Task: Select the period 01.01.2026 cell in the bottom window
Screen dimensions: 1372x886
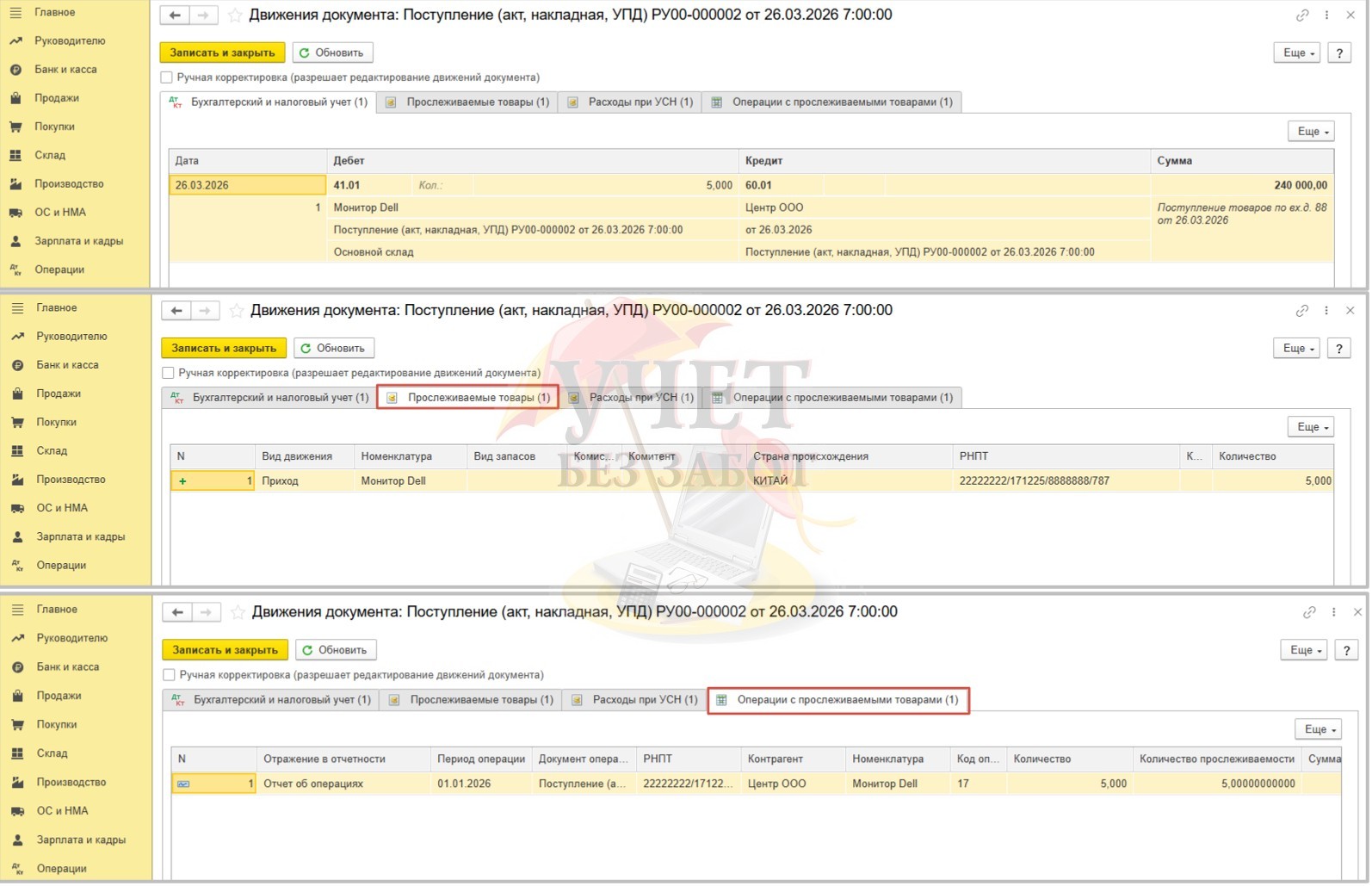Action: [x=481, y=784]
